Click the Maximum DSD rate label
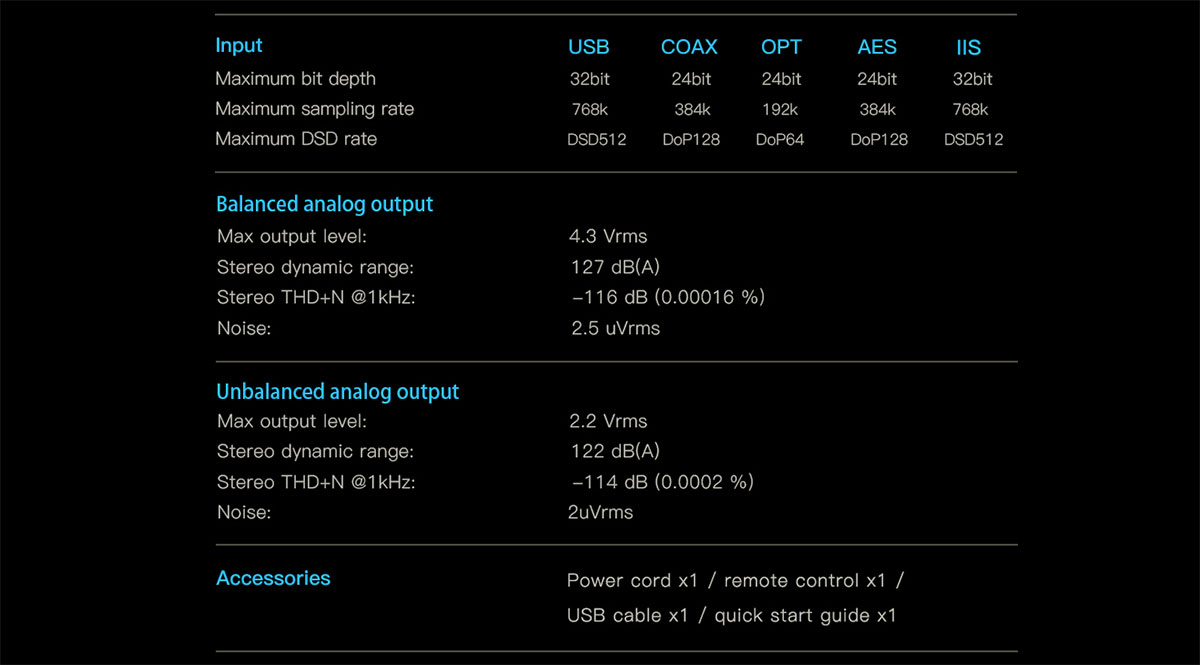This screenshot has height=665, width=1200. pos(296,139)
